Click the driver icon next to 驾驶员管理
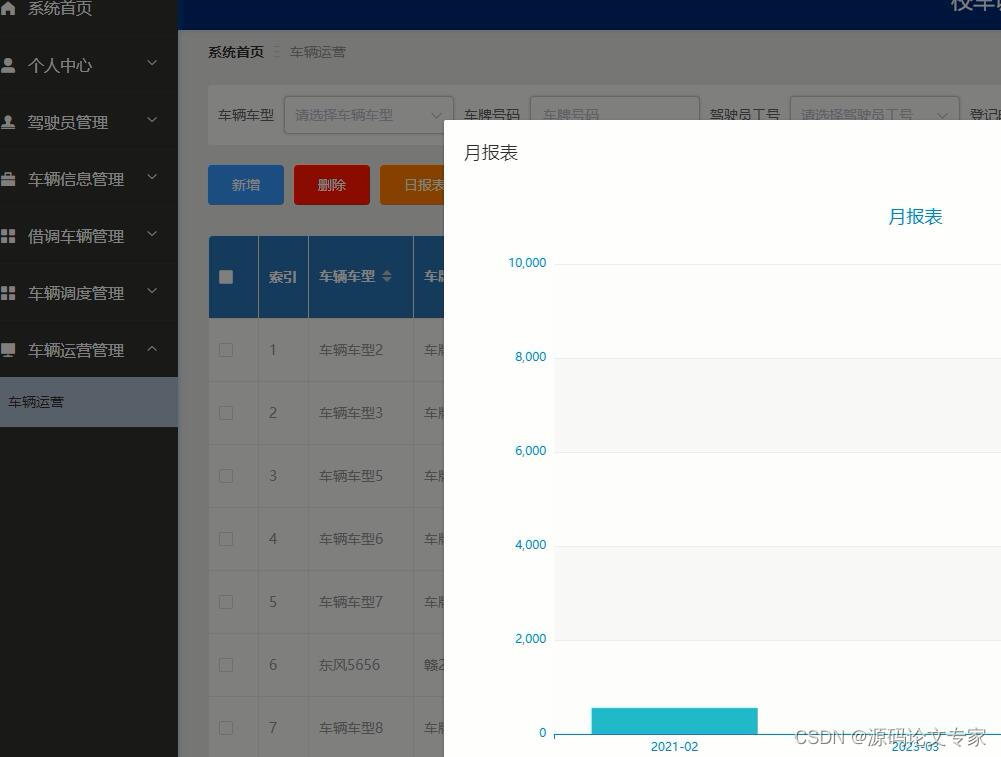This screenshot has height=757, width=1001. click(x=10, y=121)
